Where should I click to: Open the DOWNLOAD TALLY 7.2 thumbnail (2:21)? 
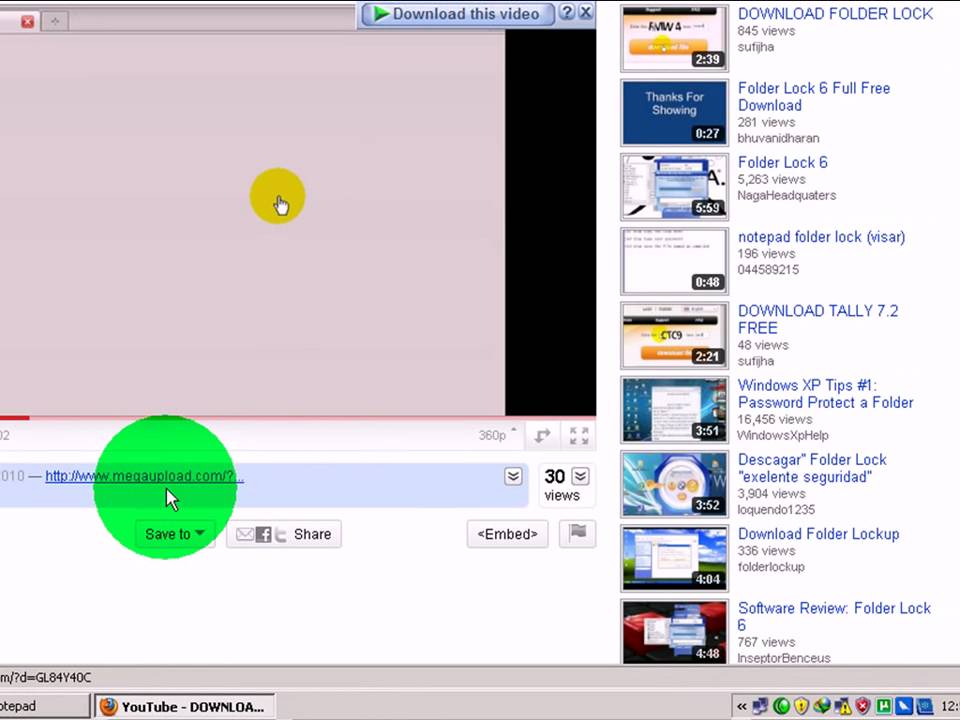coord(674,336)
